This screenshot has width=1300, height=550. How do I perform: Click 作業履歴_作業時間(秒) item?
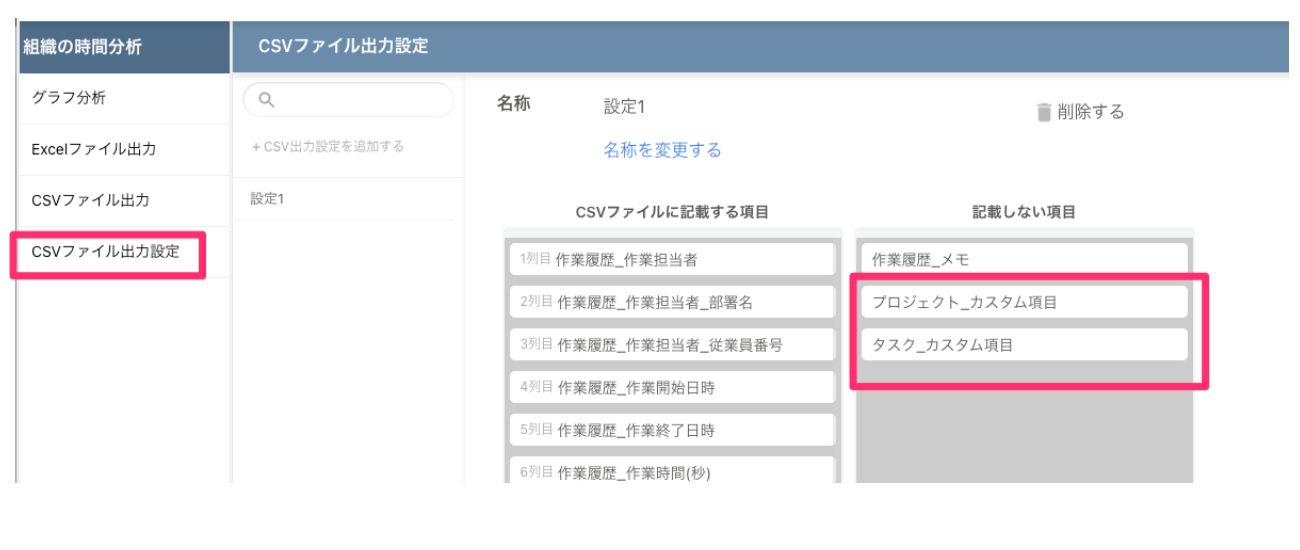click(x=671, y=472)
